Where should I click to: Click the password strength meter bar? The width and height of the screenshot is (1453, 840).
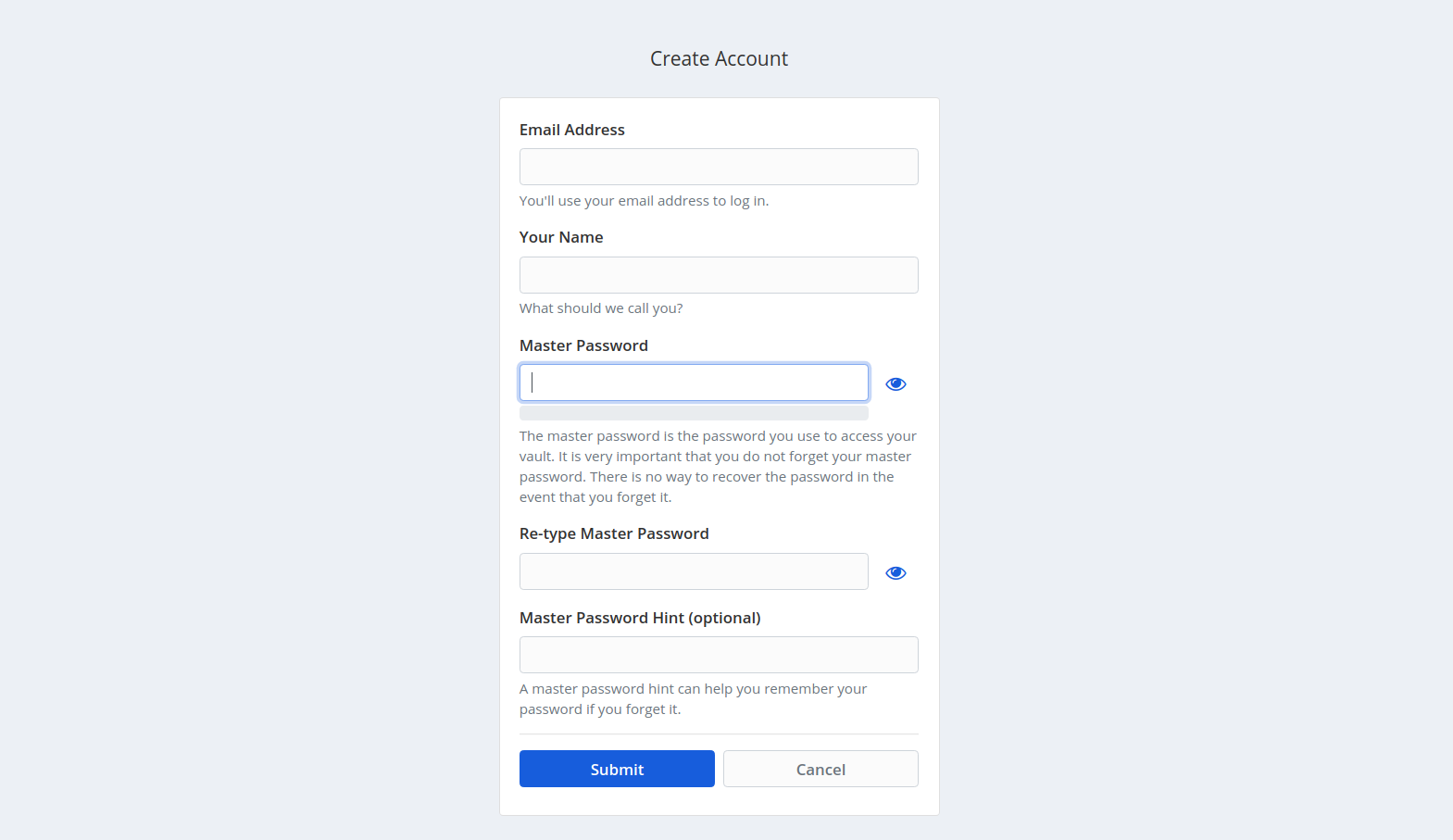click(x=694, y=413)
